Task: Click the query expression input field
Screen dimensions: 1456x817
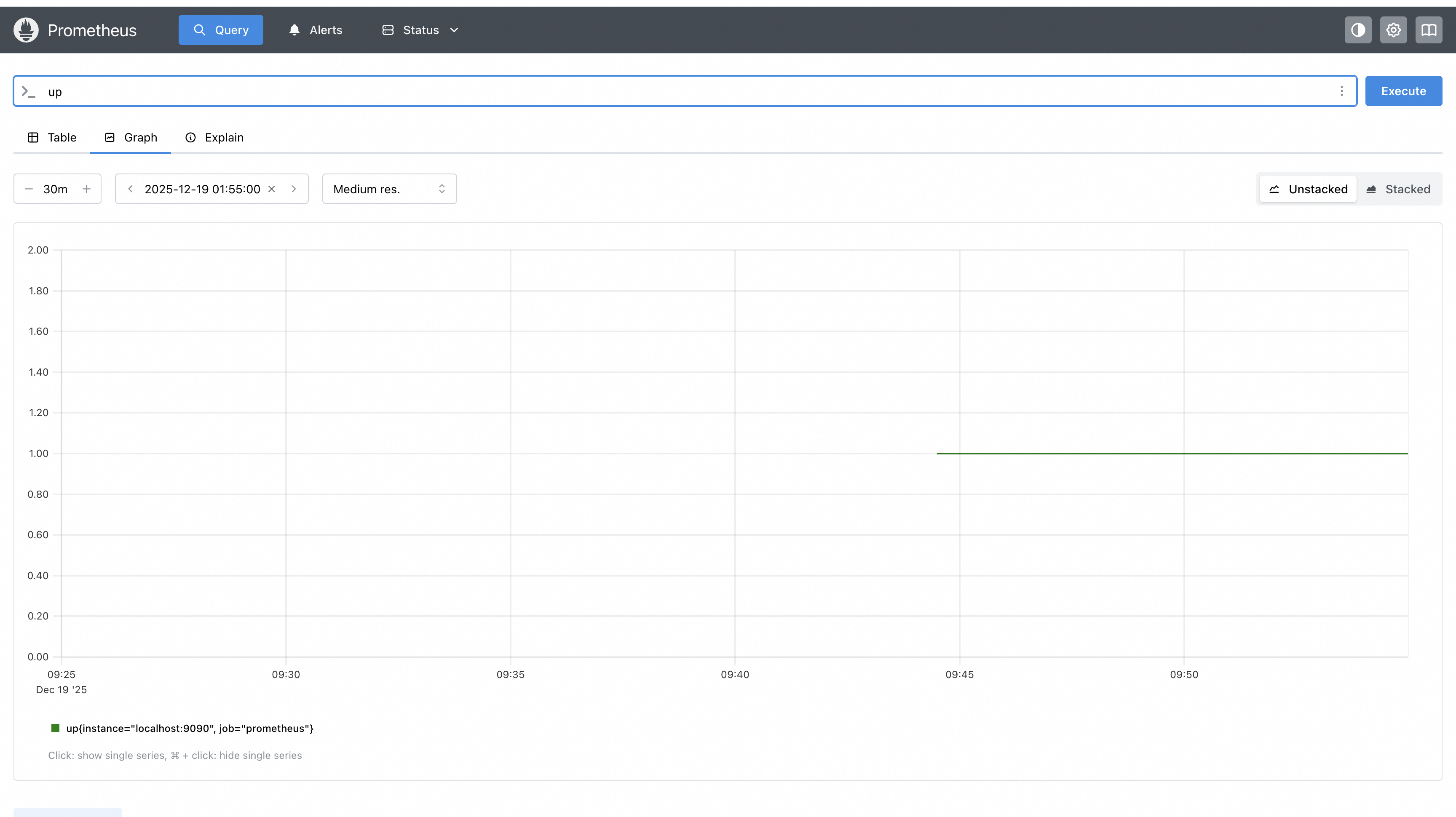Action: pyautogui.click(x=678, y=91)
